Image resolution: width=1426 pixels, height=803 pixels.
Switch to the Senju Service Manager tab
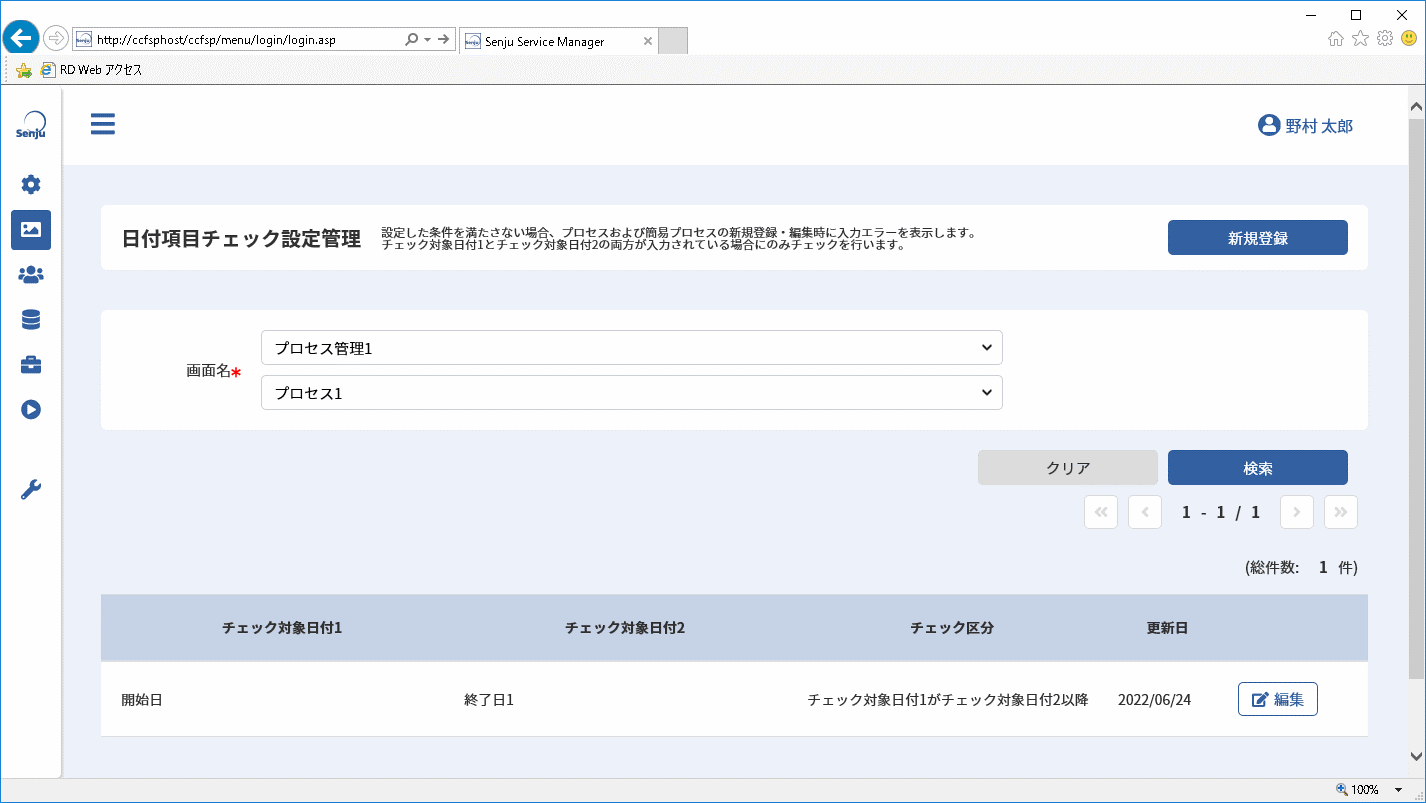[559, 41]
